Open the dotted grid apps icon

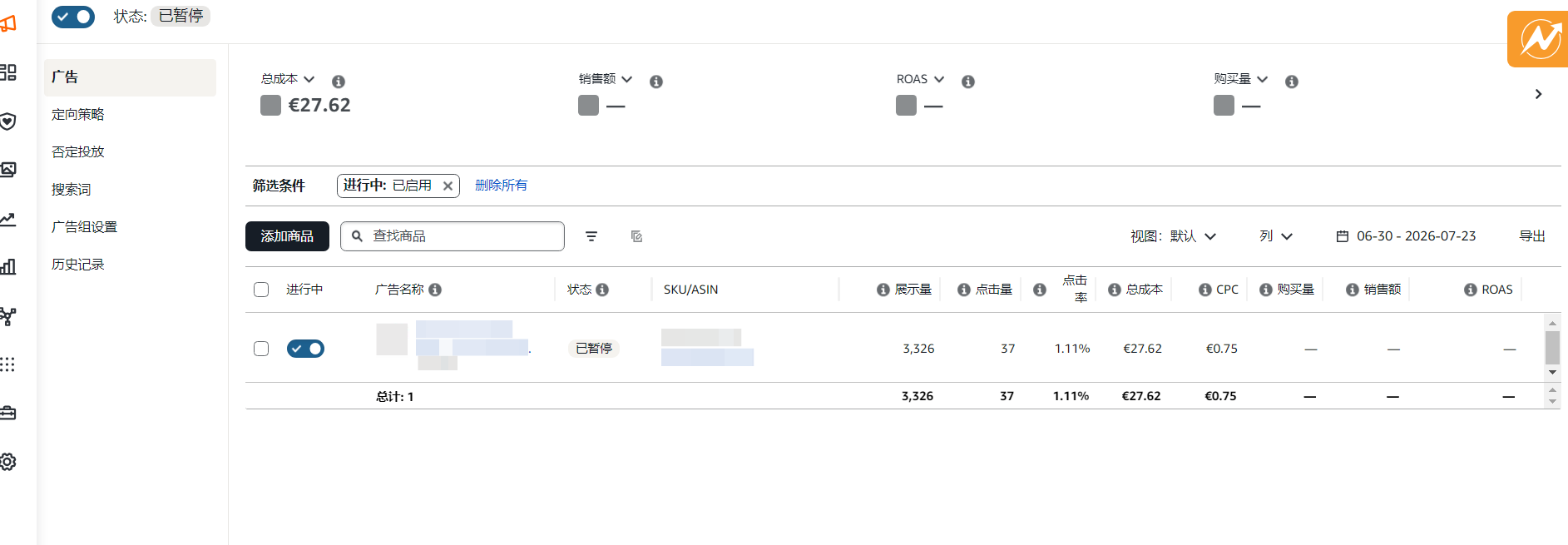(x=8, y=364)
